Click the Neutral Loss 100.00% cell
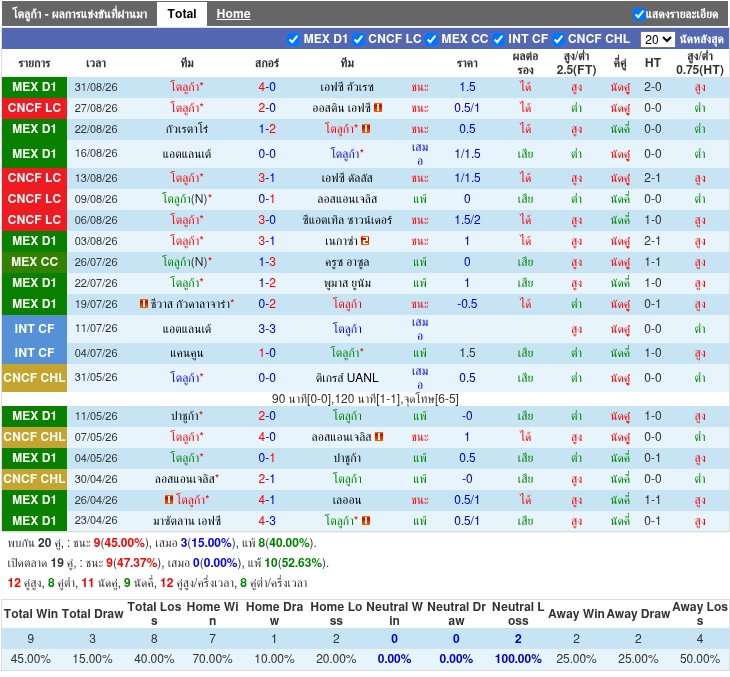The height and width of the screenshot is (677, 730). click(x=518, y=659)
